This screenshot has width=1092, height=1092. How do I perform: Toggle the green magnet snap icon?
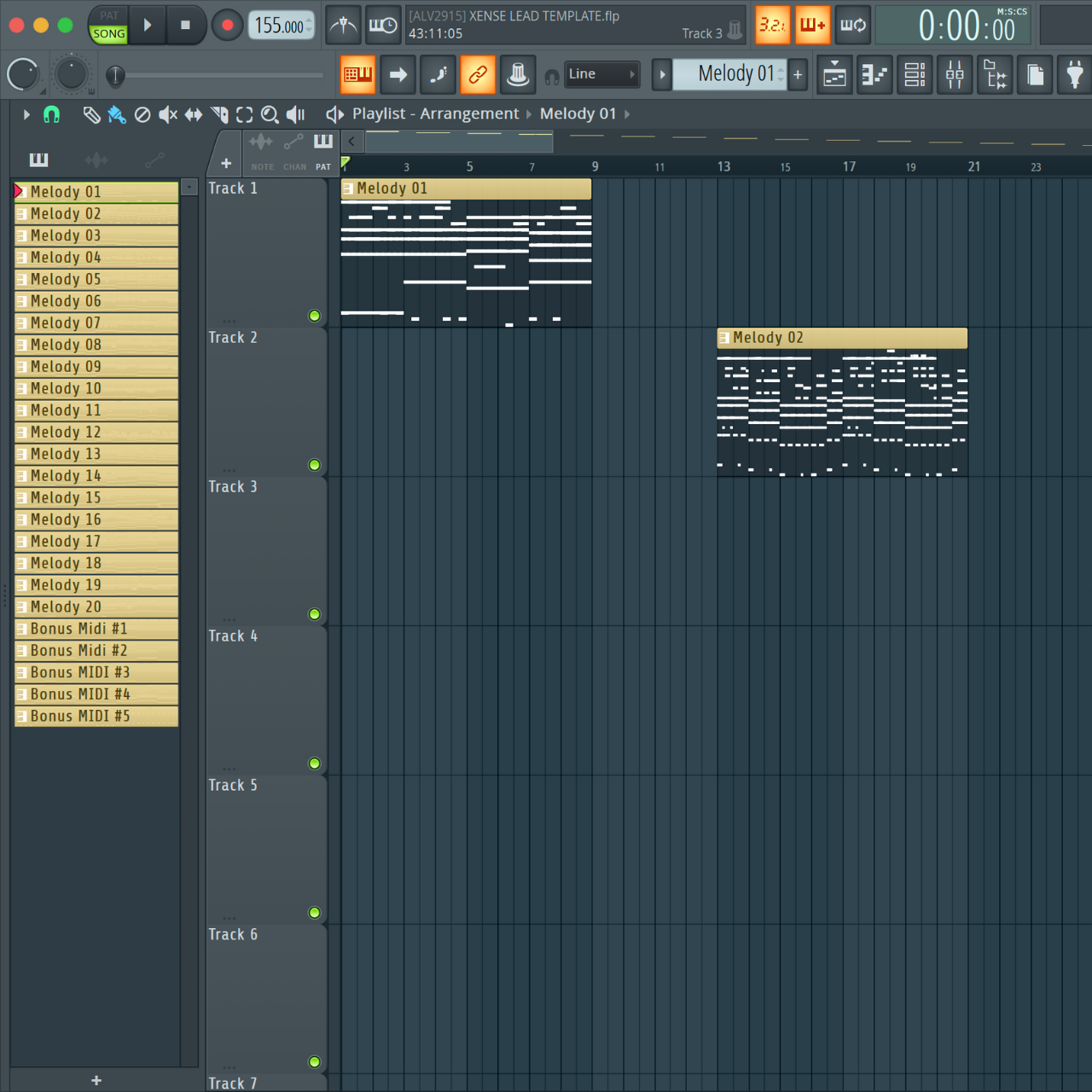click(52, 114)
